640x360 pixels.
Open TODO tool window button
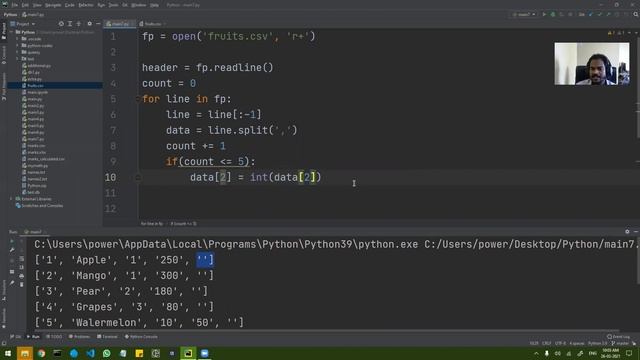[x=54, y=337]
